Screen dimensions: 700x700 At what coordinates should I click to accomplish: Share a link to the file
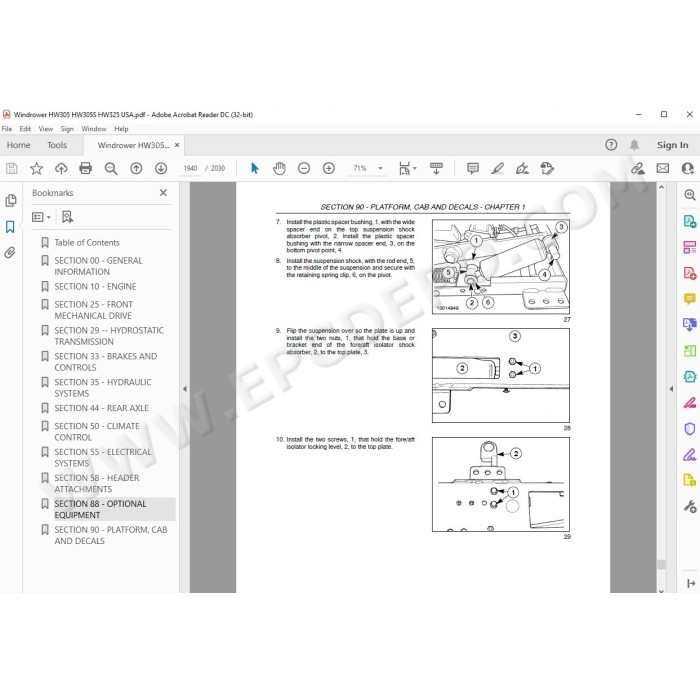pyautogui.click(x=638, y=168)
